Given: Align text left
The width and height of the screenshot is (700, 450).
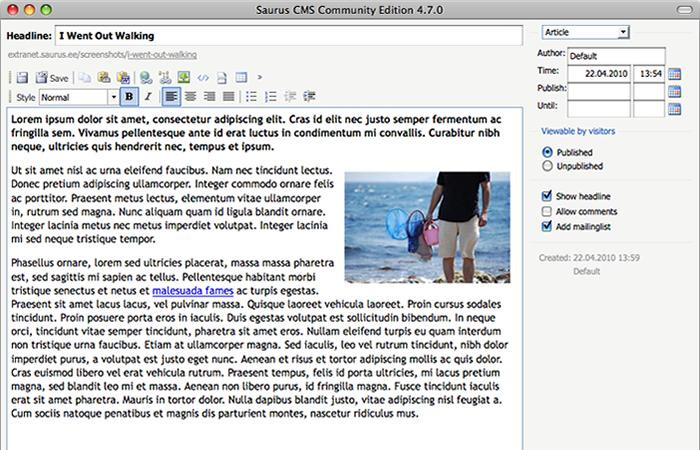Looking at the screenshot, I should click(x=171, y=96).
